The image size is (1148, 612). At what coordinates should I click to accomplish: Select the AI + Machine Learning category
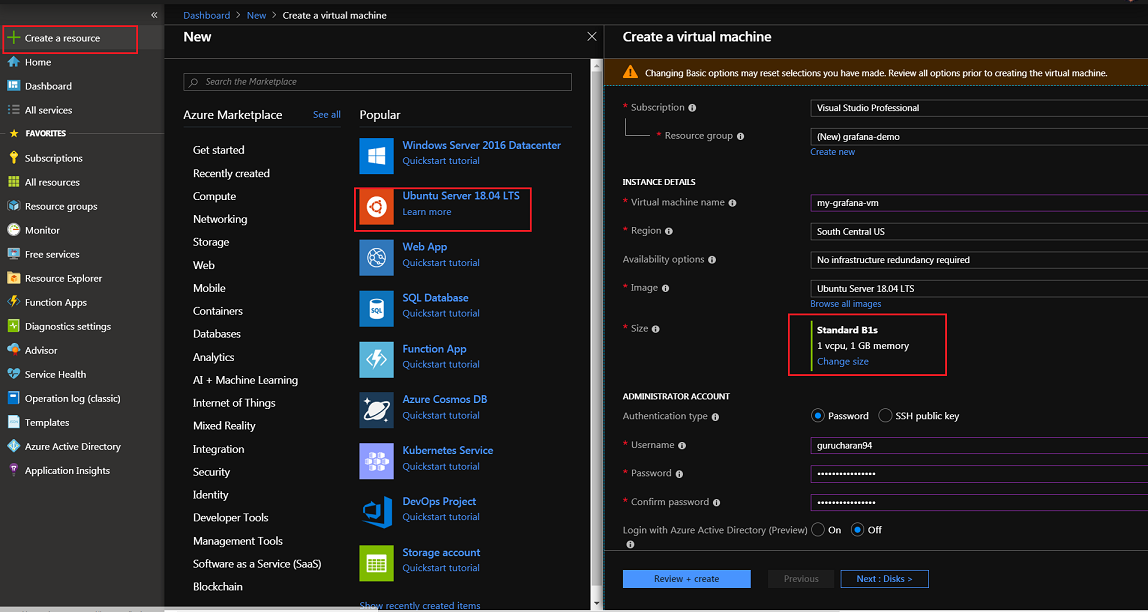point(245,380)
